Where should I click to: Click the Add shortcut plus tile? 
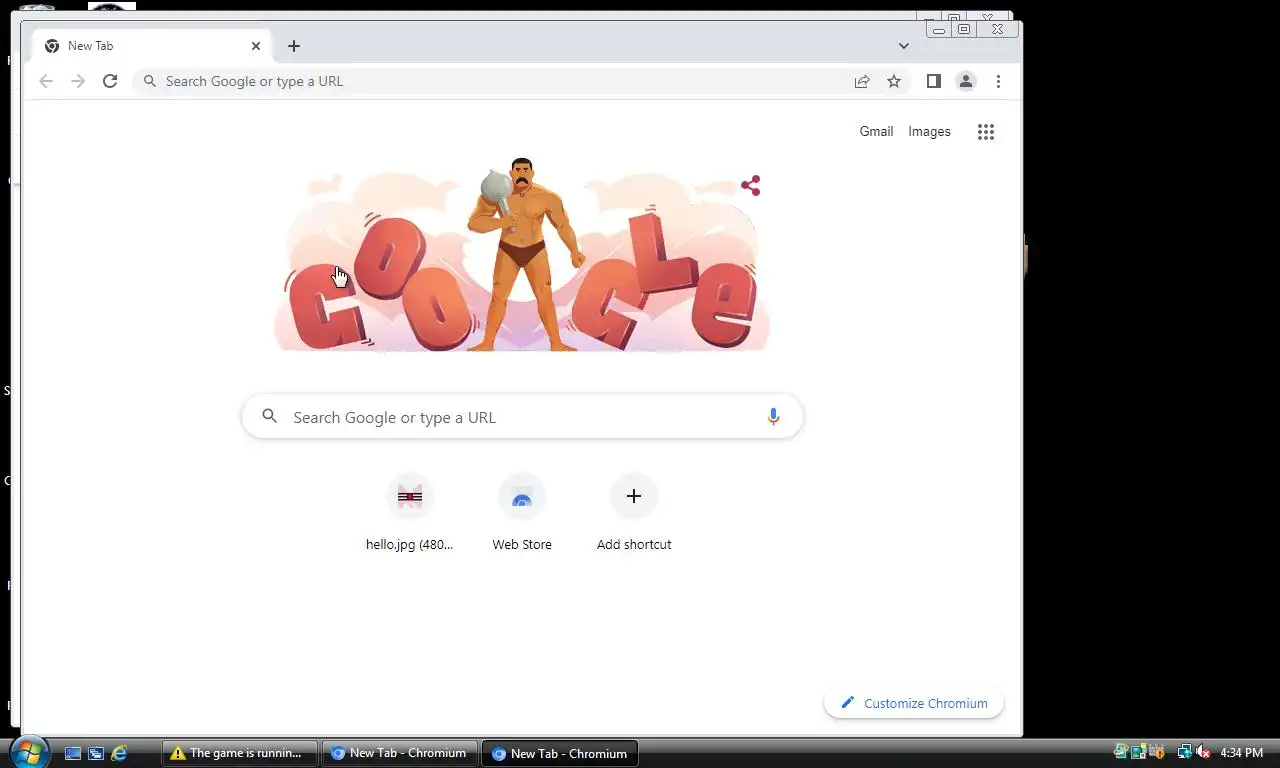coord(634,513)
